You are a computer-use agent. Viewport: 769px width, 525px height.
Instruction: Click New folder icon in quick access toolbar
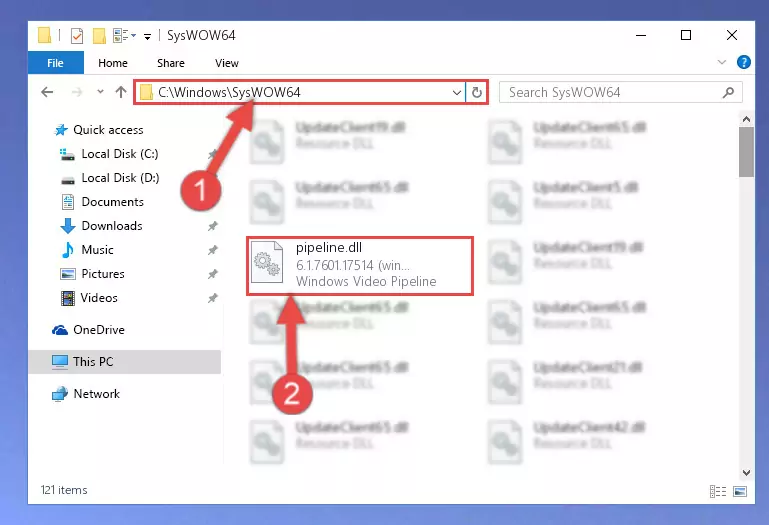coord(100,35)
